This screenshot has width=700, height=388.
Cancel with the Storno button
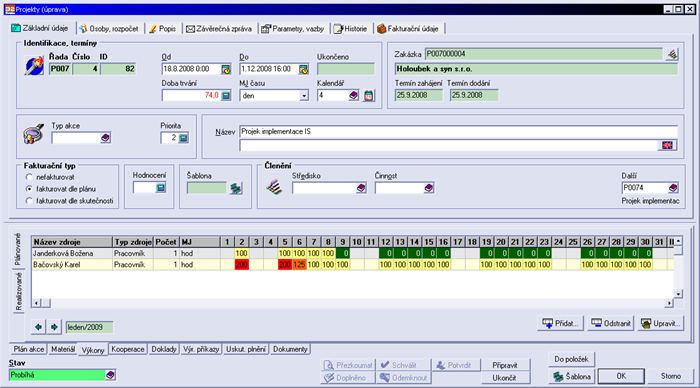click(x=671, y=376)
